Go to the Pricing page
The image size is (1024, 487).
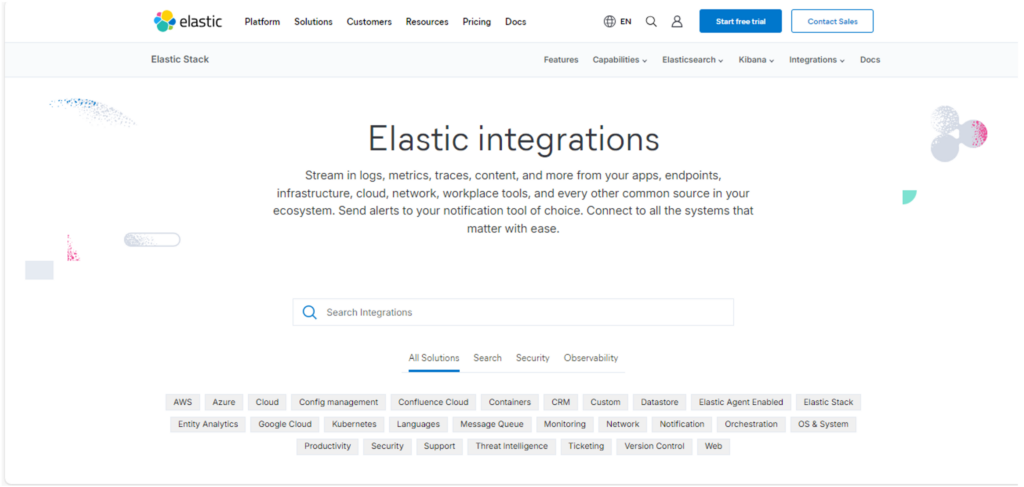(x=477, y=22)
